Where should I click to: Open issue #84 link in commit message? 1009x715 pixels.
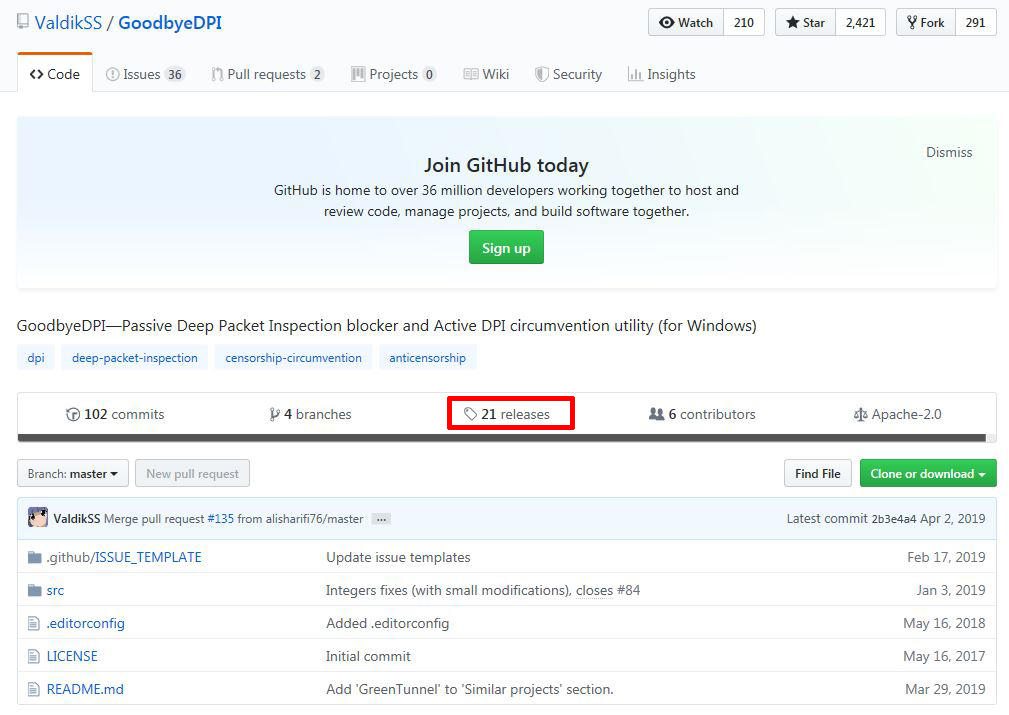tap(629, 590)
